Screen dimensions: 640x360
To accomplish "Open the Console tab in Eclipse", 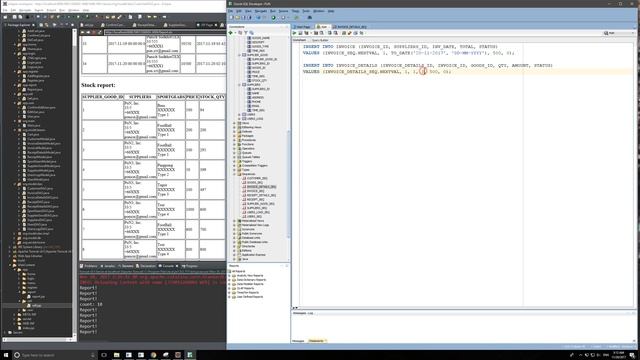I will [167, 266].
